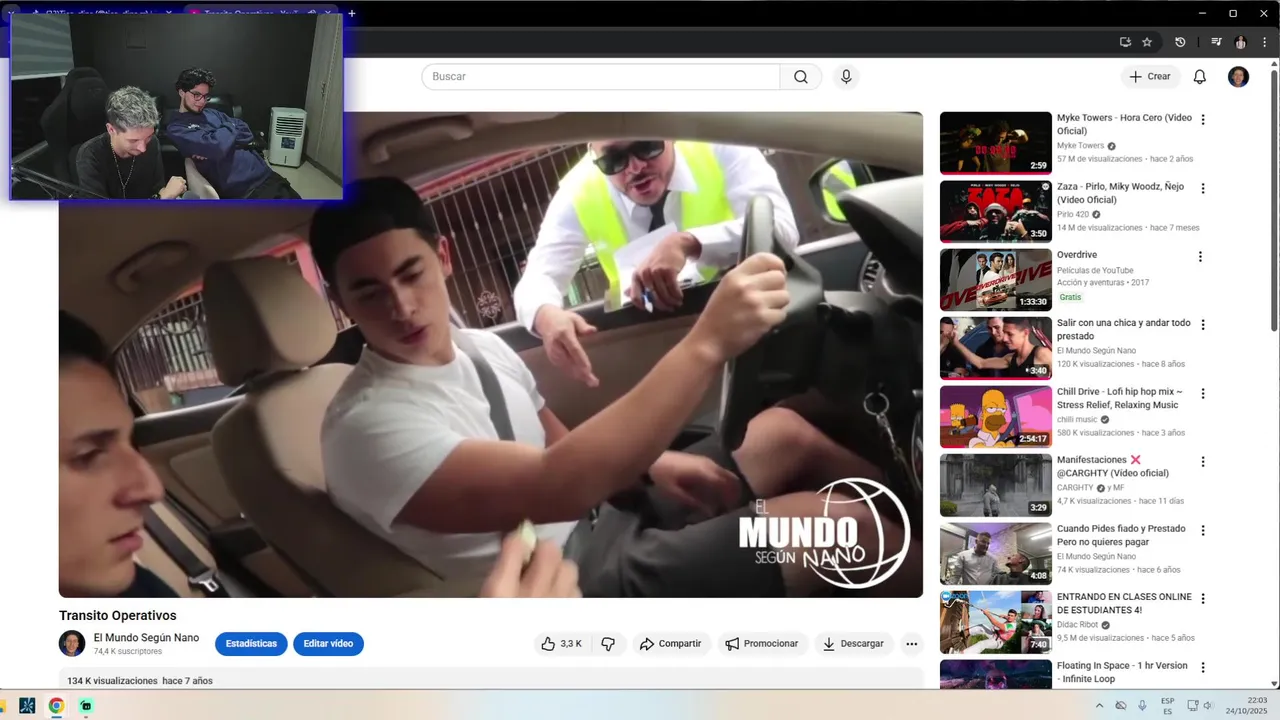Image resolution: width=1280 pixels, height=720 pixels.
Task: Open title Chill Drive - Lofi hip hop mix
Action: (1120, 398)
